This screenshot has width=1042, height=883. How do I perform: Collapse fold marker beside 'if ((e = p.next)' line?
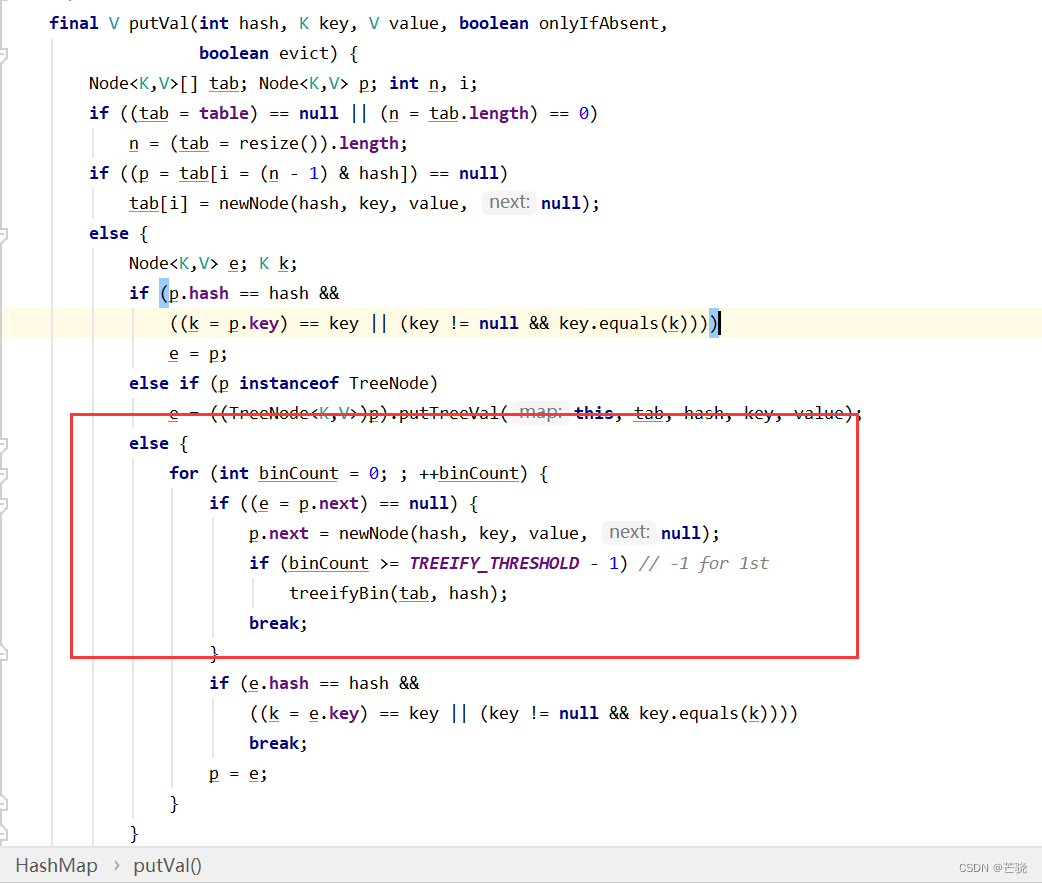click(3, 504)
